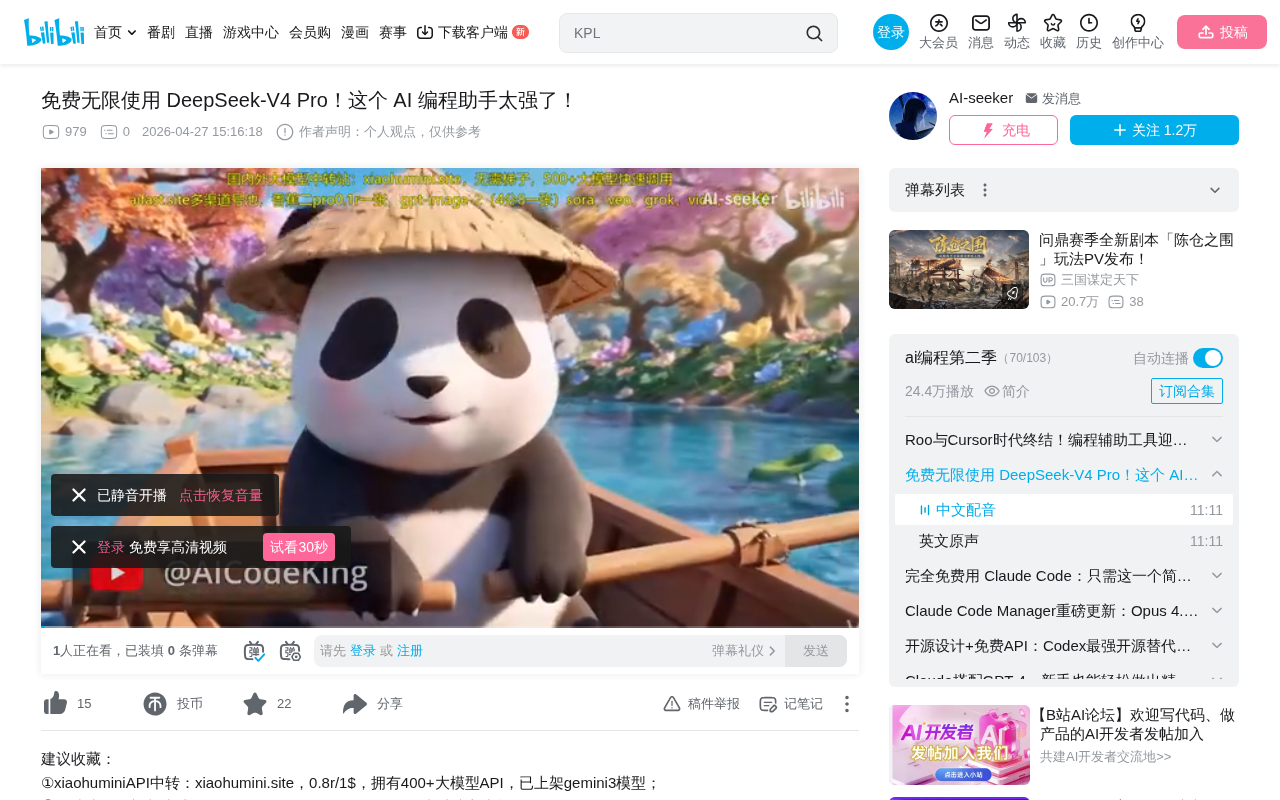
Task: Click 三国谋定天下 uploader name
Action: [1100, 280]
